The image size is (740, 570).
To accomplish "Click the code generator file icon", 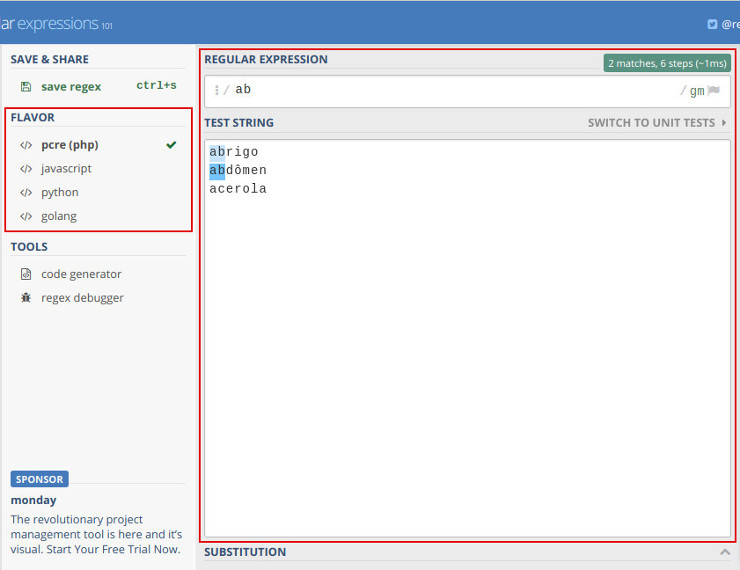I will pyautogui.click(x=26, y=274).
